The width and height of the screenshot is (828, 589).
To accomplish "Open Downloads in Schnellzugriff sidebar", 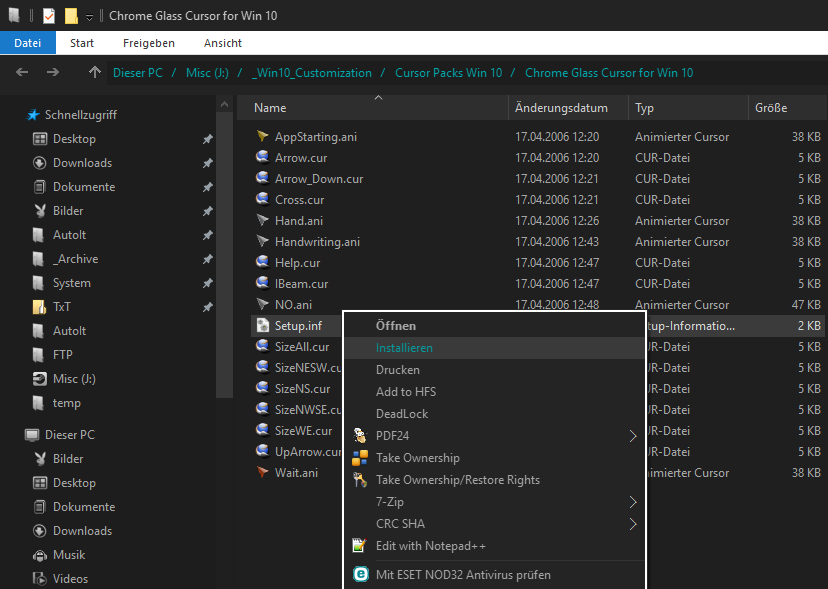I will coord(82,163).
